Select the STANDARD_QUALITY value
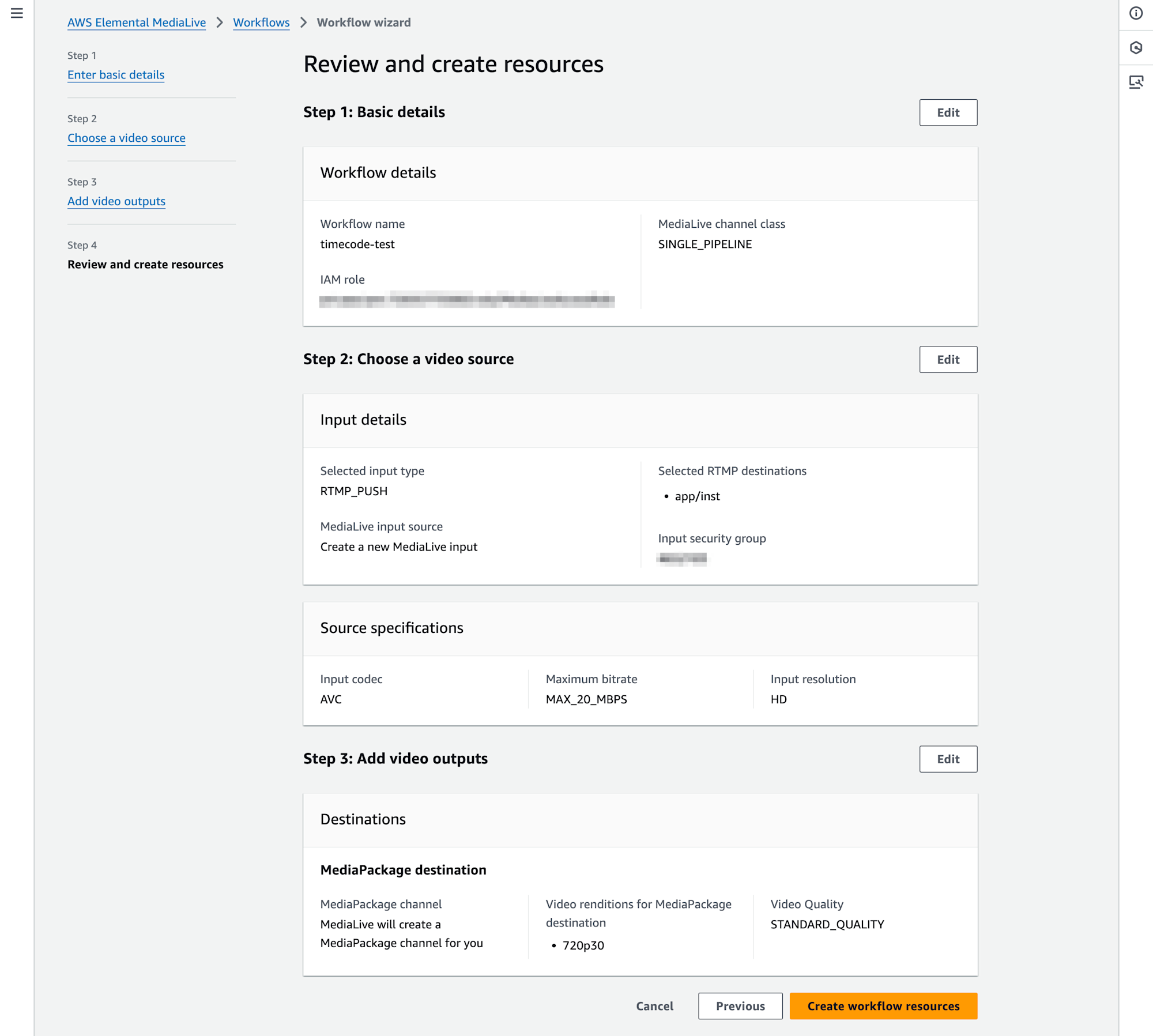 (x=827, y=925)
